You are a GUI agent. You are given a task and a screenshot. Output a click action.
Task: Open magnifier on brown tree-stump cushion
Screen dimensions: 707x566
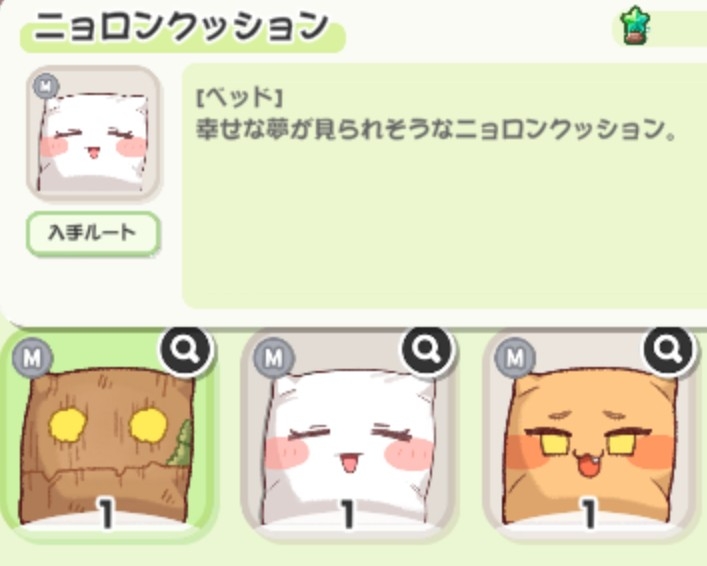pos(186,350)
